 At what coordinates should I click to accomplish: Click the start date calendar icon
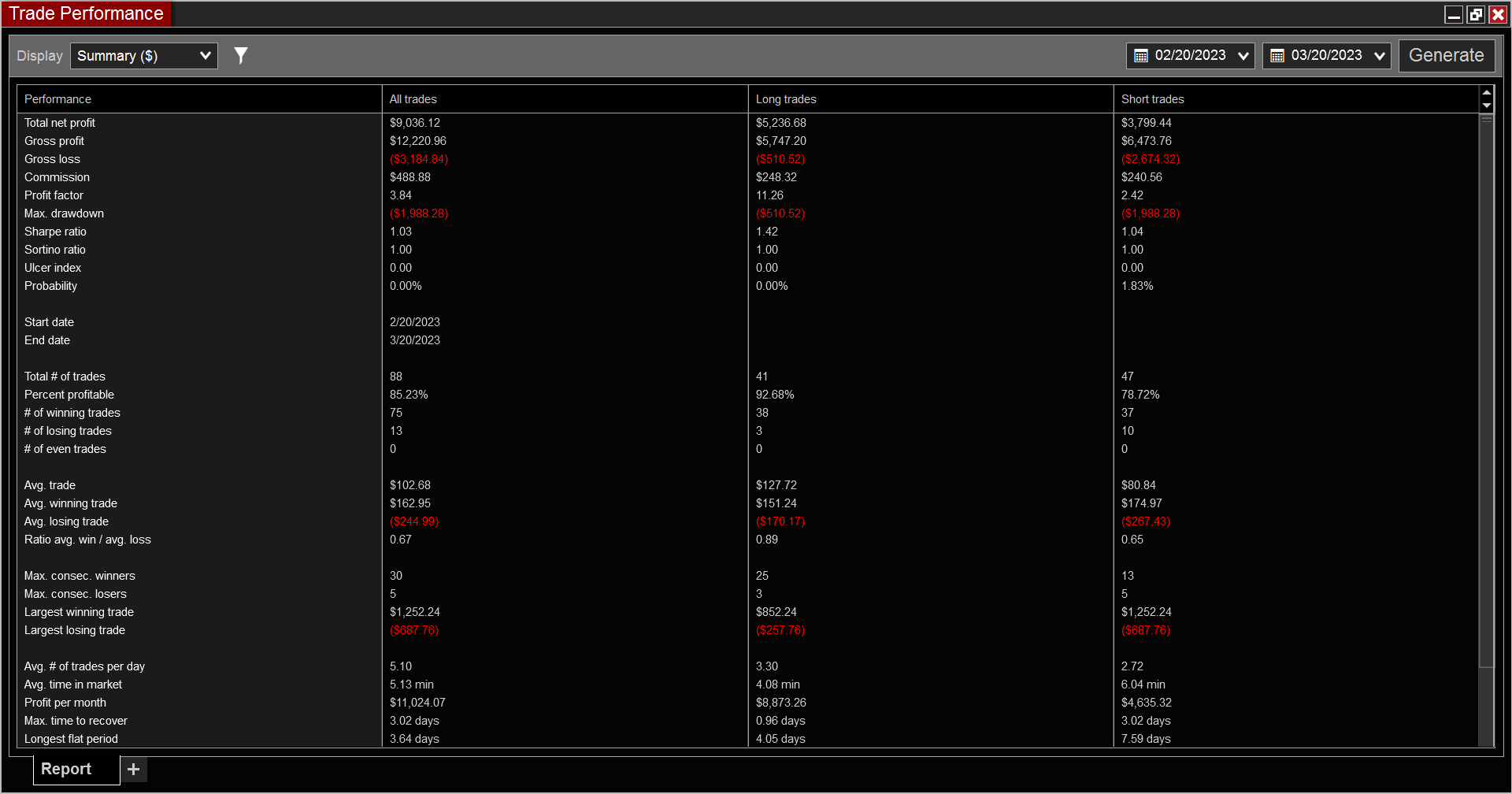coord(1141,56)
